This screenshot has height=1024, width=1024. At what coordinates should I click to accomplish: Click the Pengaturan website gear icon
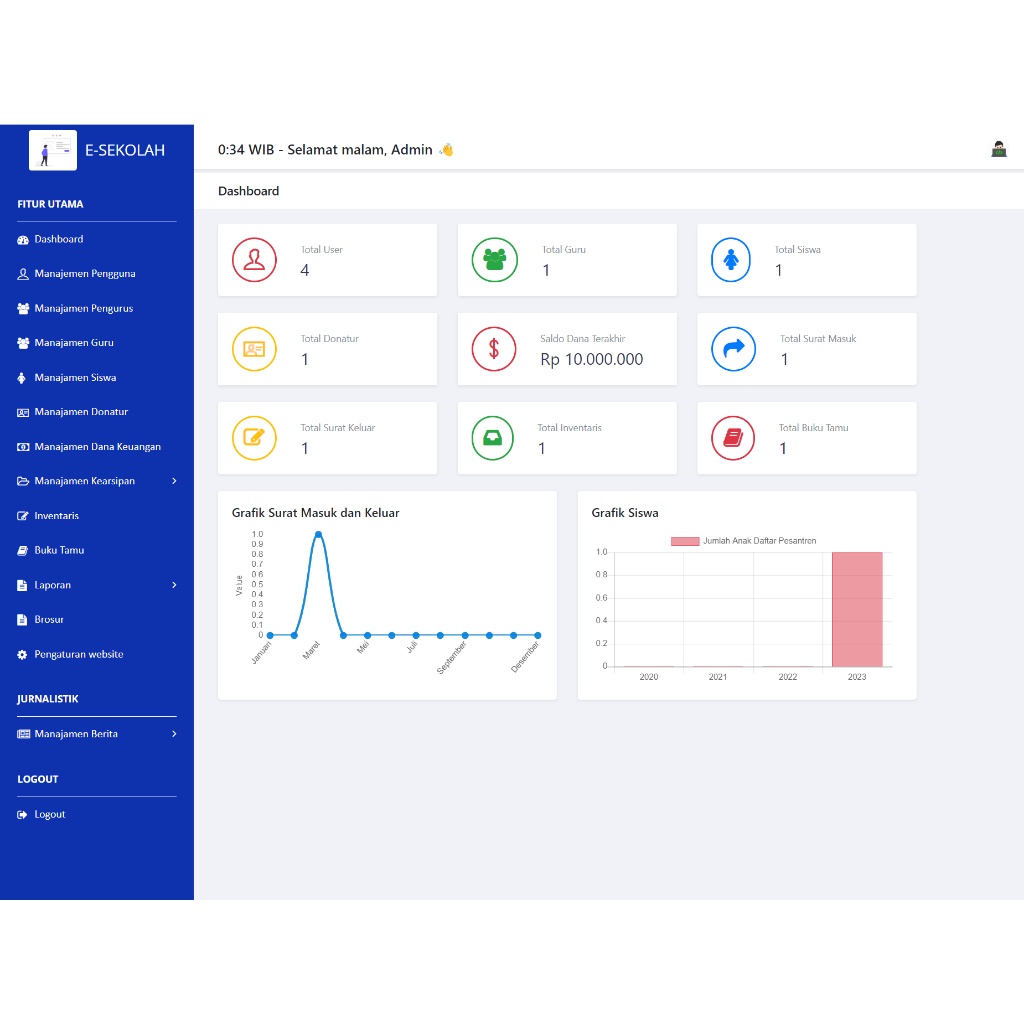pyautogui.click(x=22, y=654)
